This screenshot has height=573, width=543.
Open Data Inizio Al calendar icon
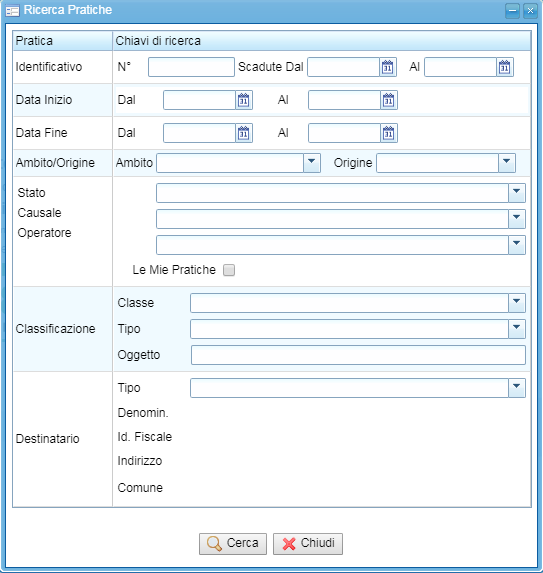point(388,100)
